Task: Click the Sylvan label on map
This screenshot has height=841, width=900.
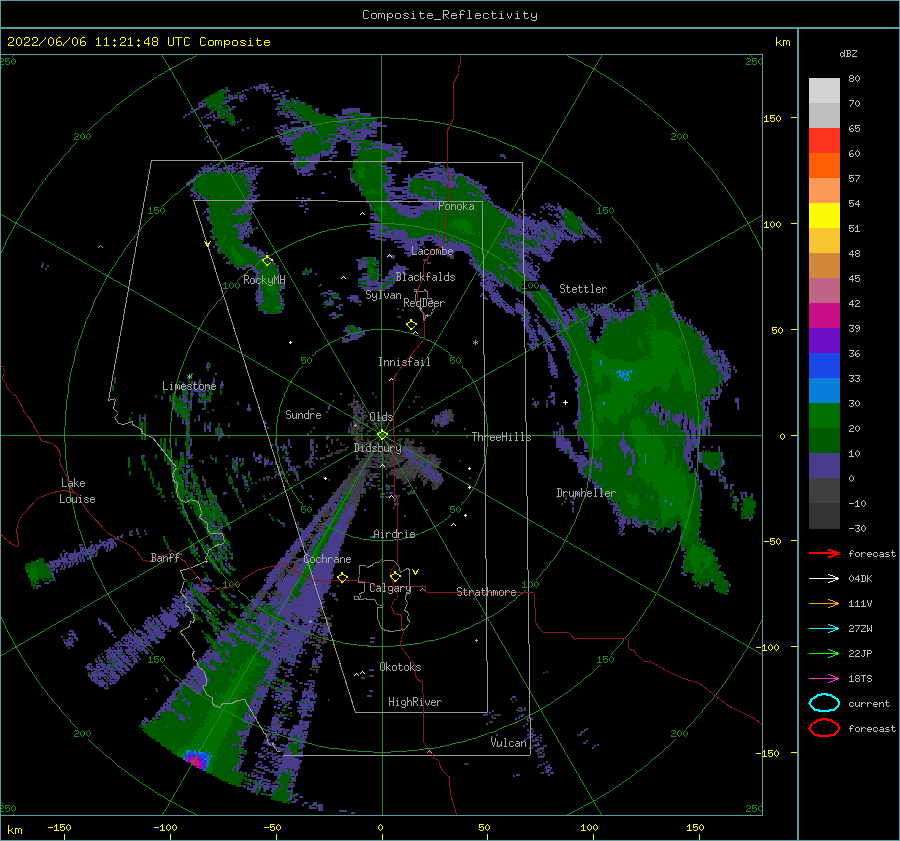Action: tap(383, 295)
